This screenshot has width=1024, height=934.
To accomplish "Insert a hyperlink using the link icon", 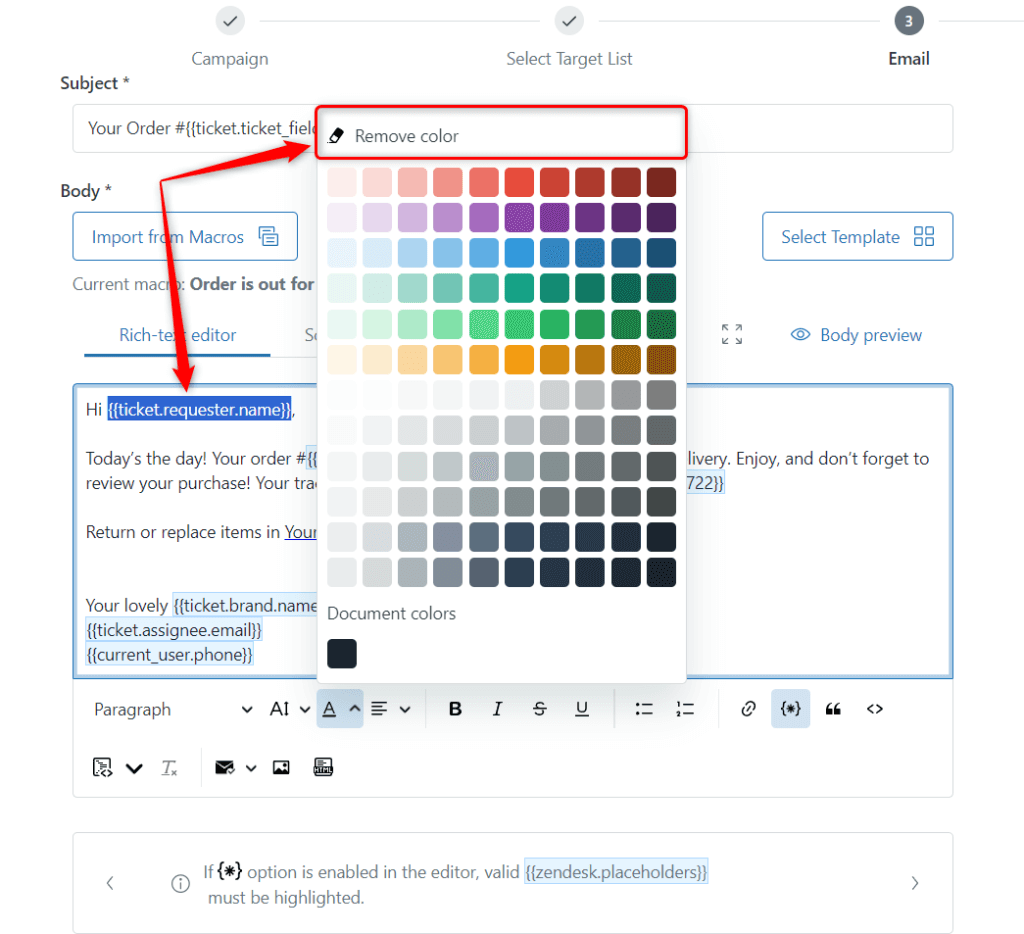I will [x=748, y=708].
